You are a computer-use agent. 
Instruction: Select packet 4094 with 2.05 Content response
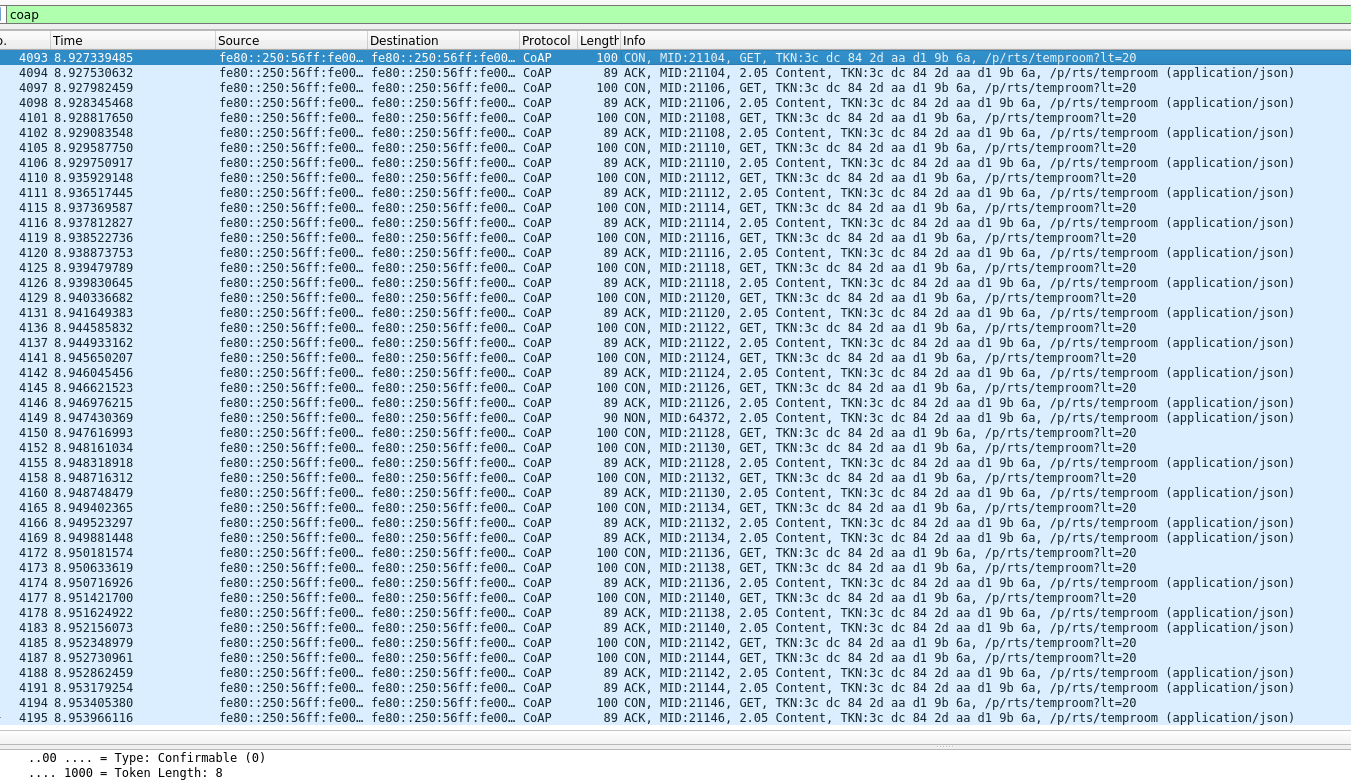click(400, 72)
